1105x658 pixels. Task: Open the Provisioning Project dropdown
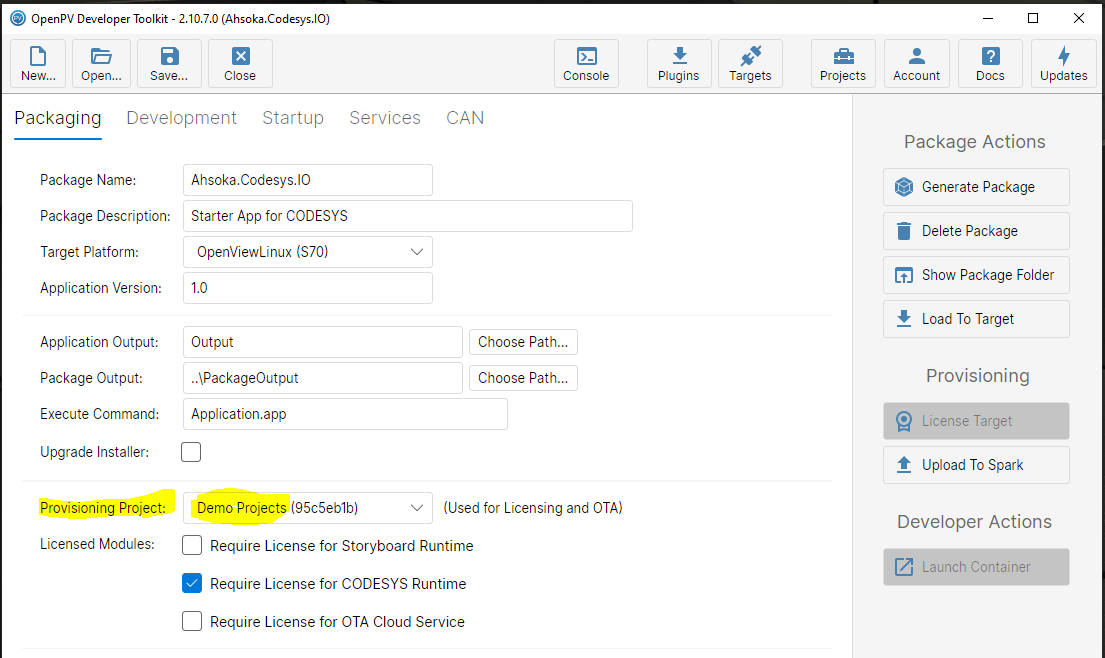point(308,508)
